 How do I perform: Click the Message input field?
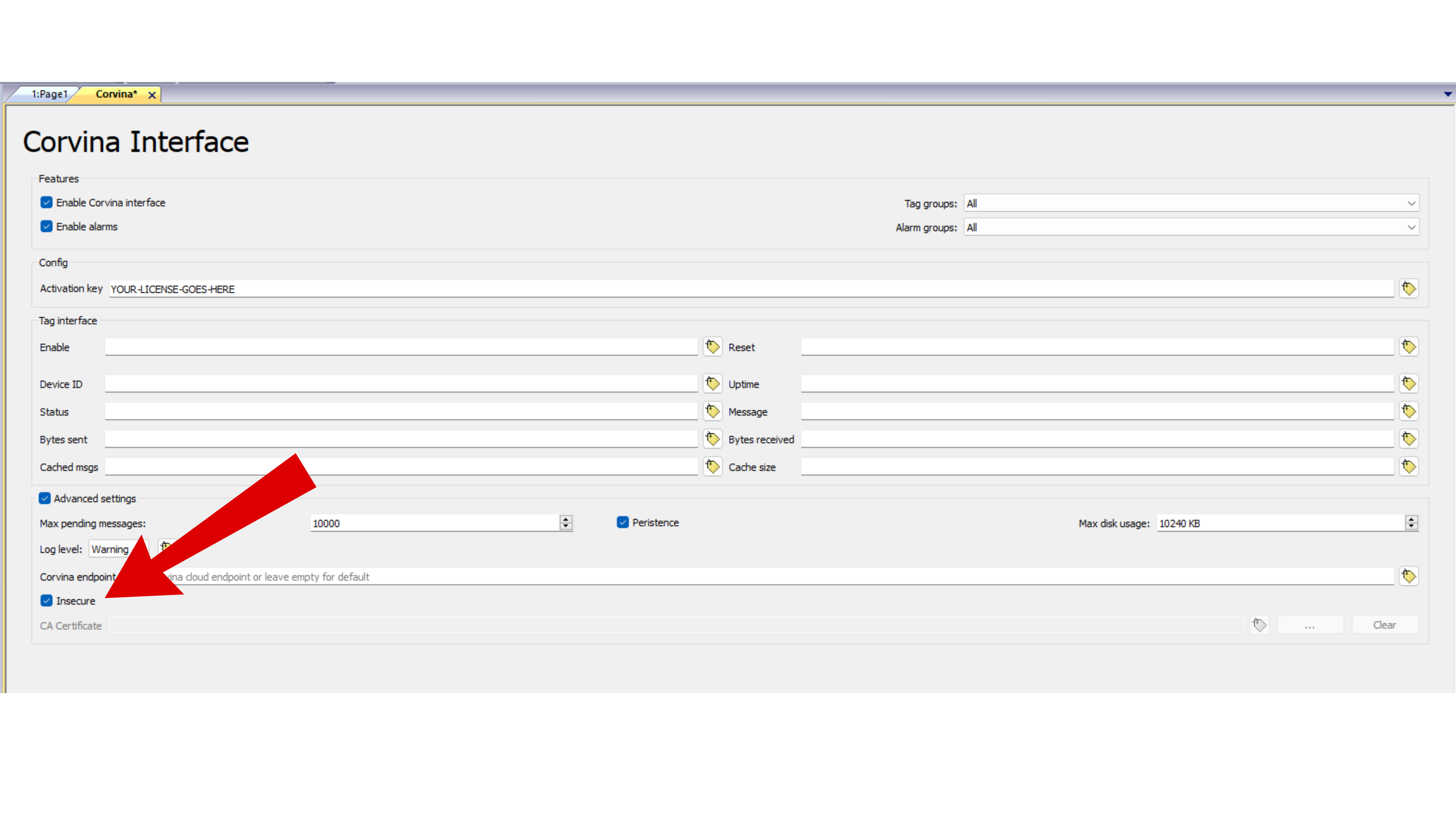point(1098,412)
